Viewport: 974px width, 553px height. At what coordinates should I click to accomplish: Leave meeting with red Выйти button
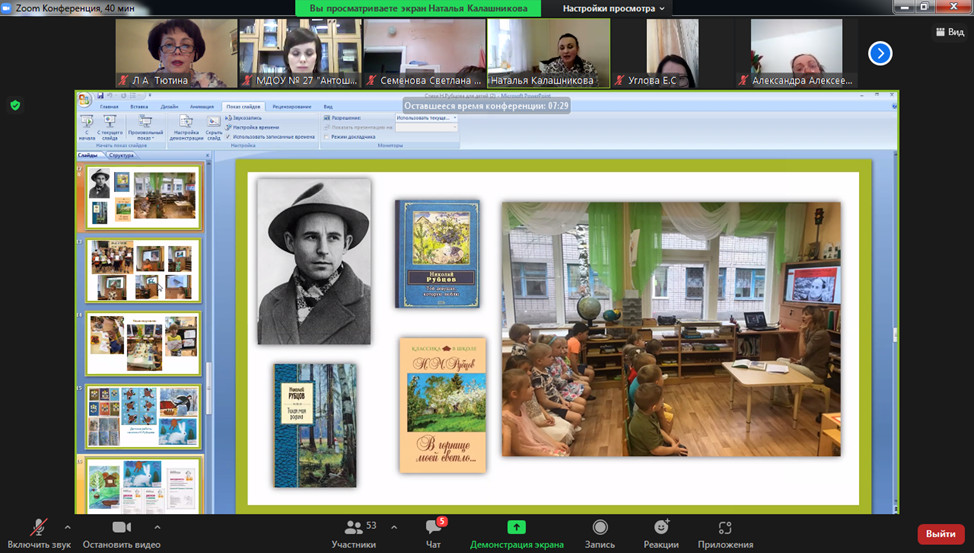(x=940, y=533)
